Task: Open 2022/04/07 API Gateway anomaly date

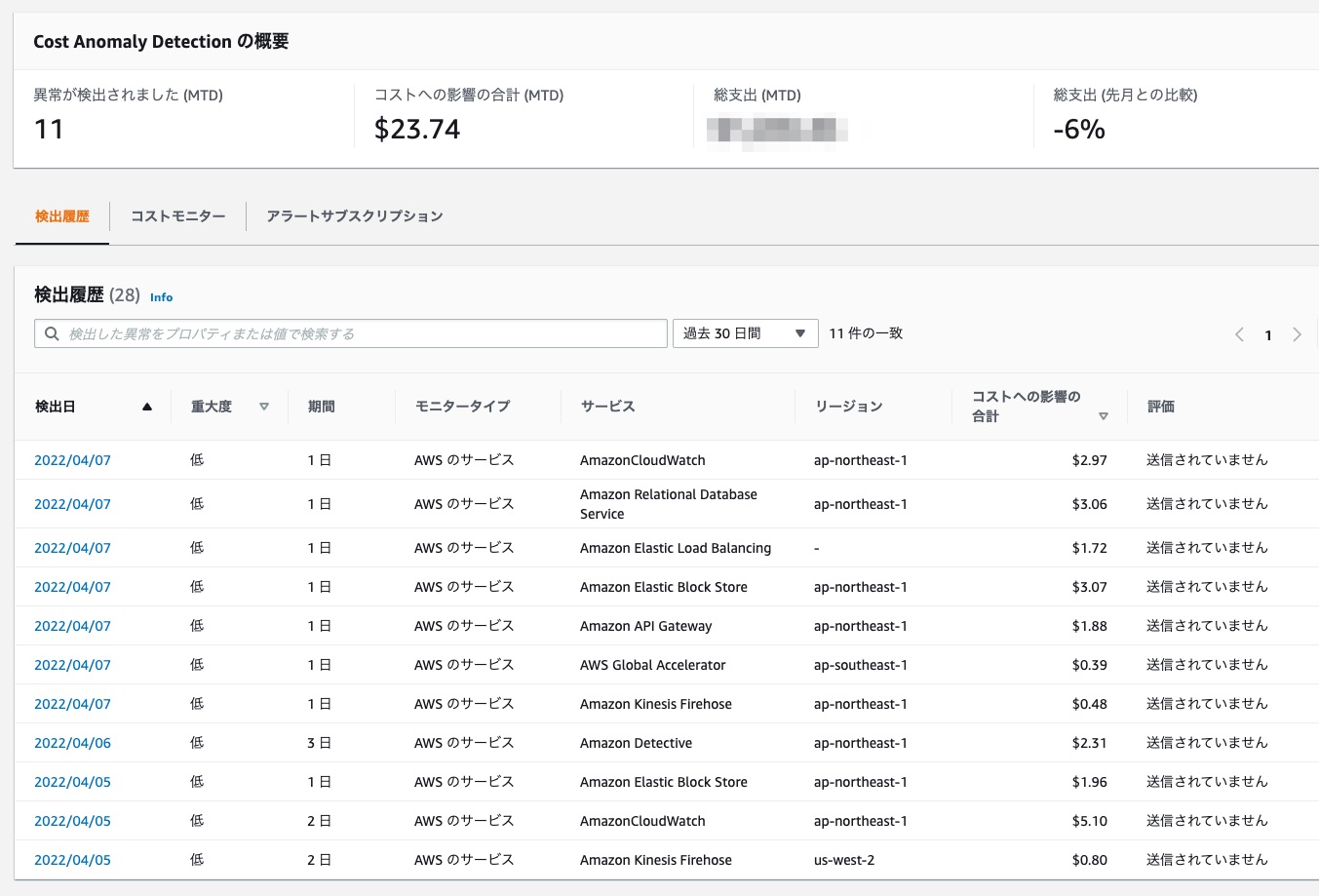Action: (72, 626)
